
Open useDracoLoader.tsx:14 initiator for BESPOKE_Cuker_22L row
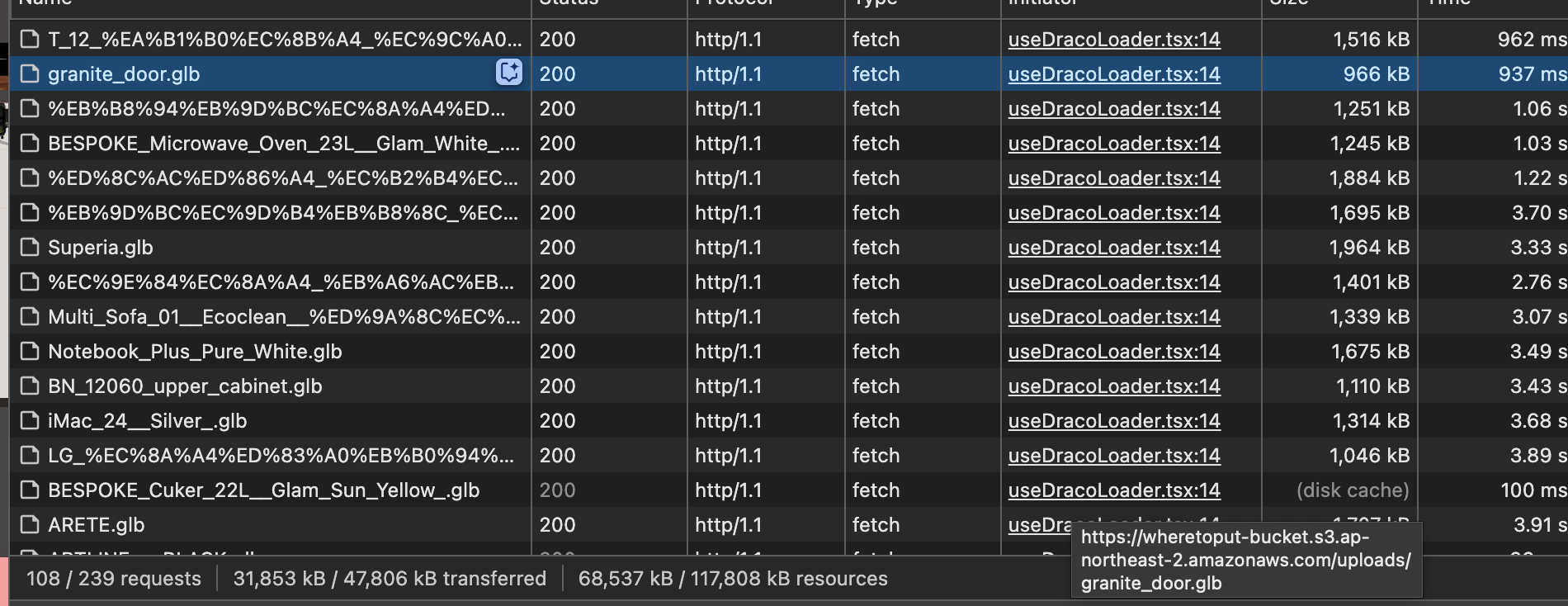tap(1114, 490)
